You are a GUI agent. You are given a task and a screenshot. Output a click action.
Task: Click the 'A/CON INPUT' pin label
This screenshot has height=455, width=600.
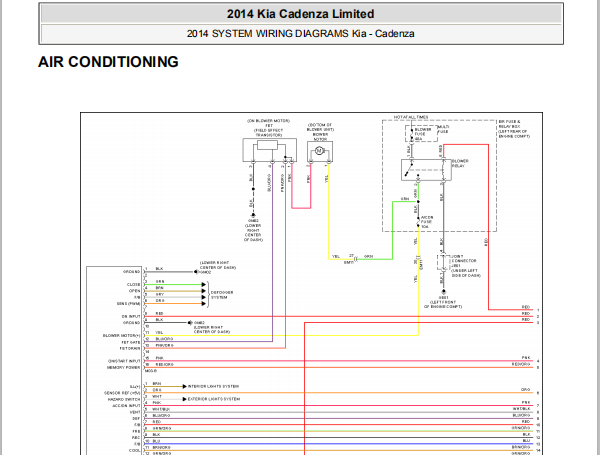pos(126,406)
